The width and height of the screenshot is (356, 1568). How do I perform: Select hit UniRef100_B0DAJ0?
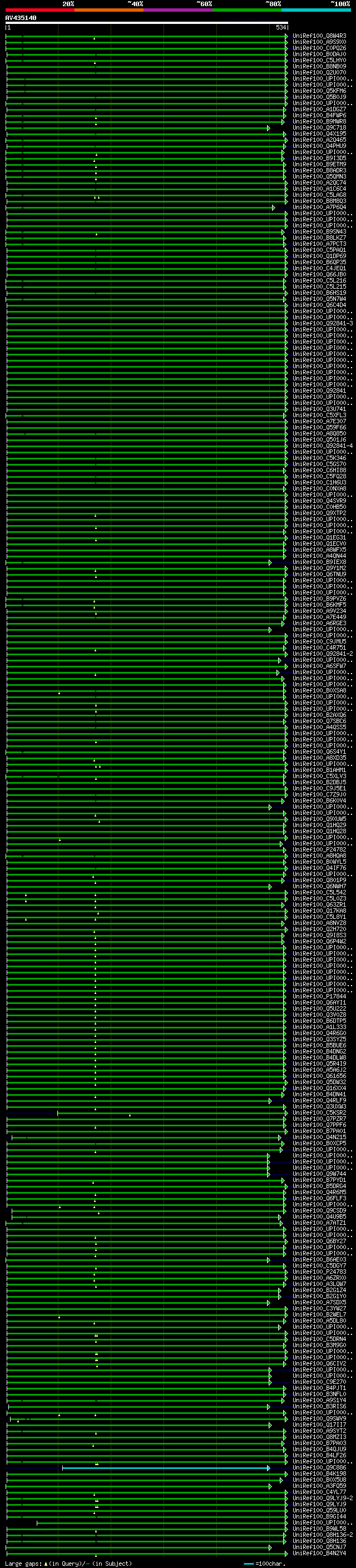[x=319, y=54]
